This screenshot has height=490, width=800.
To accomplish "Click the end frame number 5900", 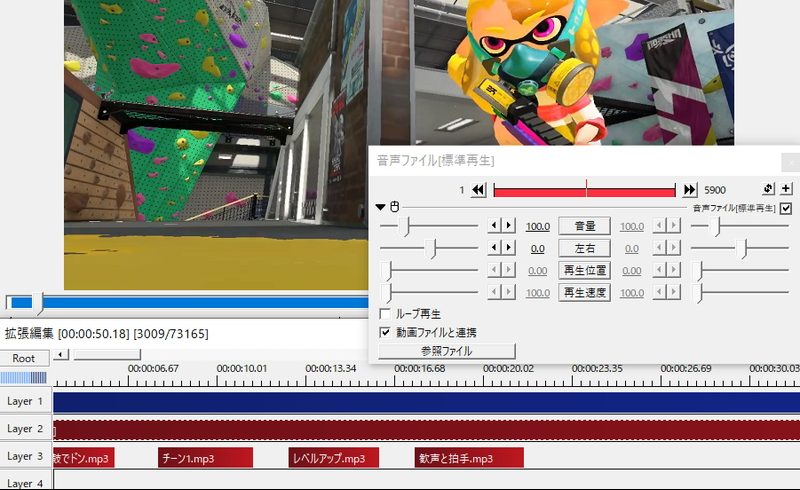I will (x=715, y=190).
